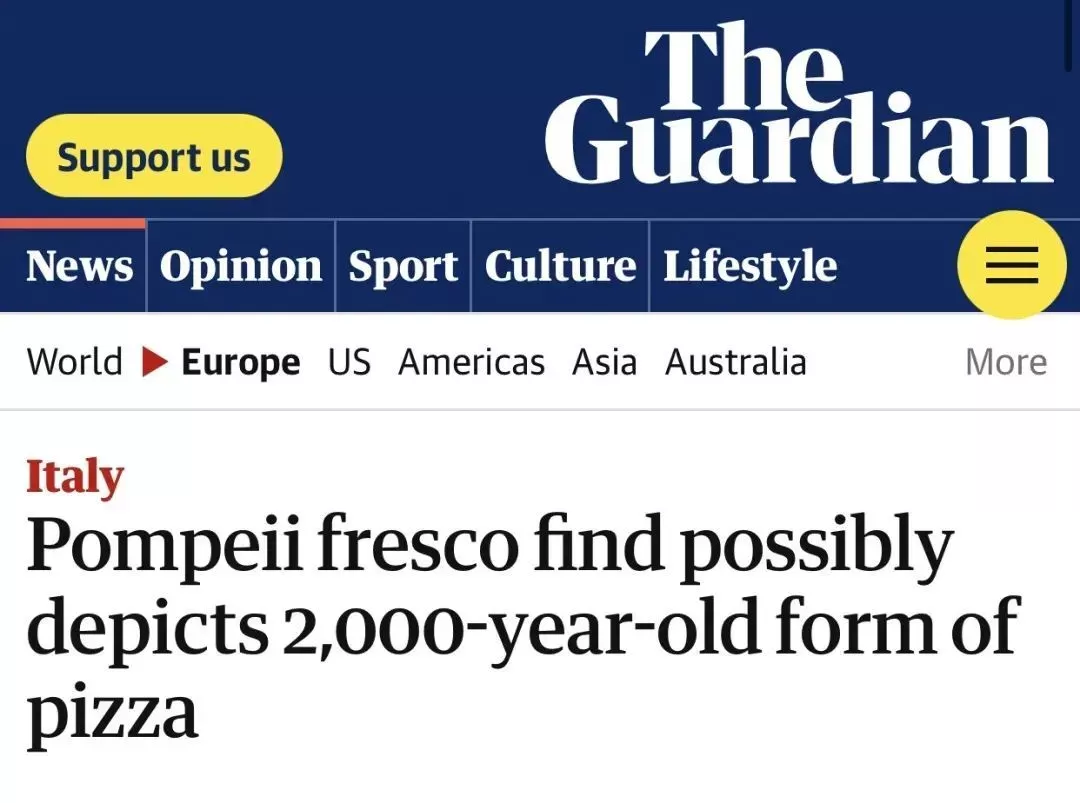
Task: Click The Guardian logo
Action: pos(799,102)
